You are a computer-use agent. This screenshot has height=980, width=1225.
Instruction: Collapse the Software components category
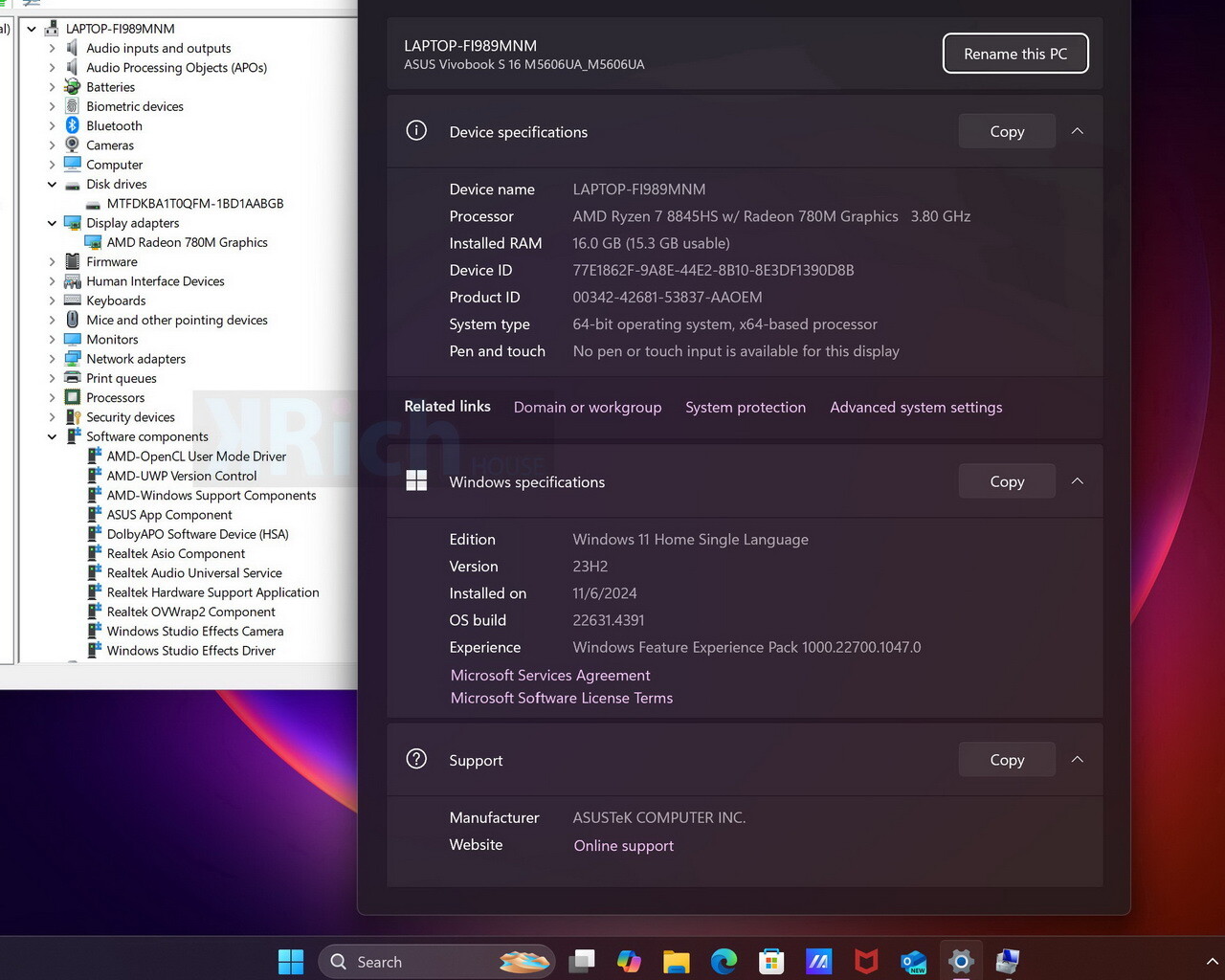[x=52, y=436]
